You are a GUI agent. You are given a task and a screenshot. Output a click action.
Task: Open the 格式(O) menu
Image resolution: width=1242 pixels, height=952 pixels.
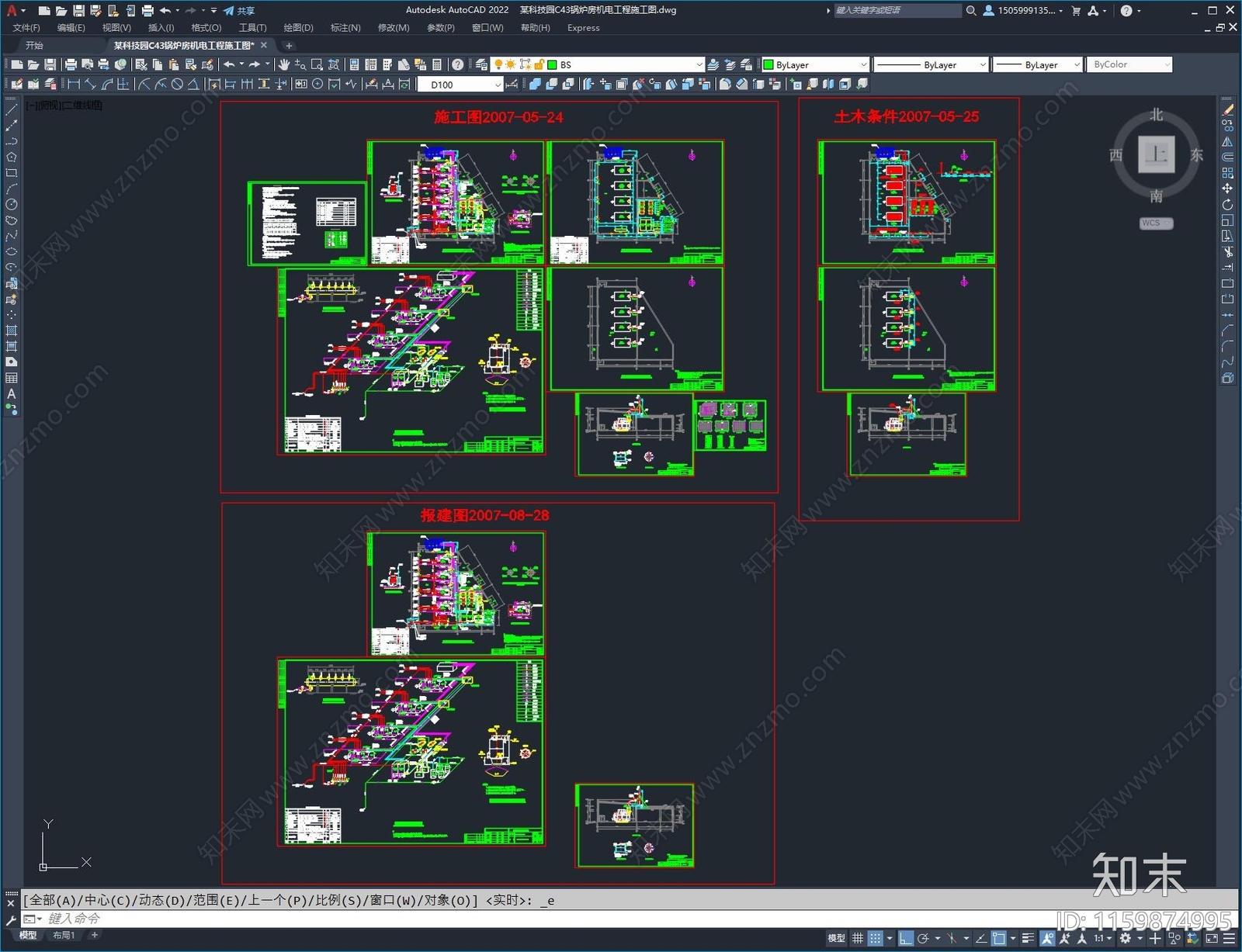tap(206, 28)
